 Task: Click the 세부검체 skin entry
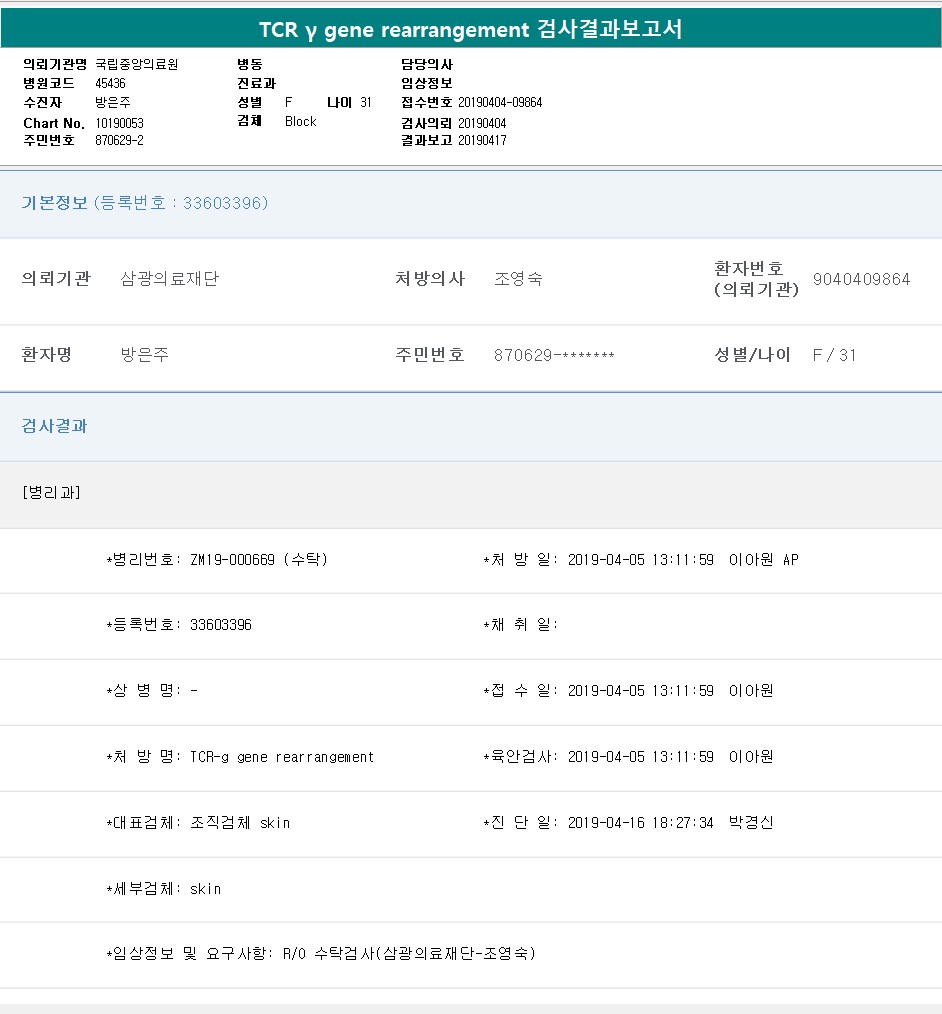point(205,889)
